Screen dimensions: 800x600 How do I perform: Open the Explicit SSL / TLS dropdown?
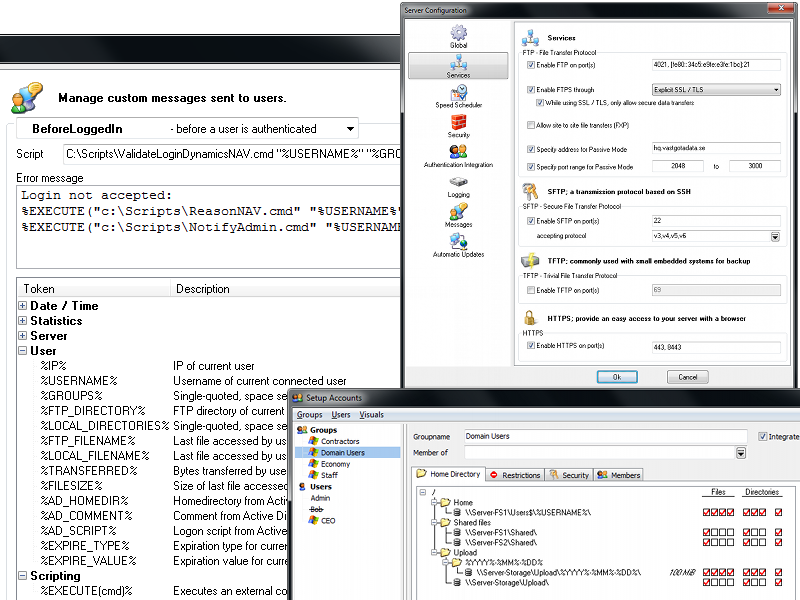(x=714, y=90)
